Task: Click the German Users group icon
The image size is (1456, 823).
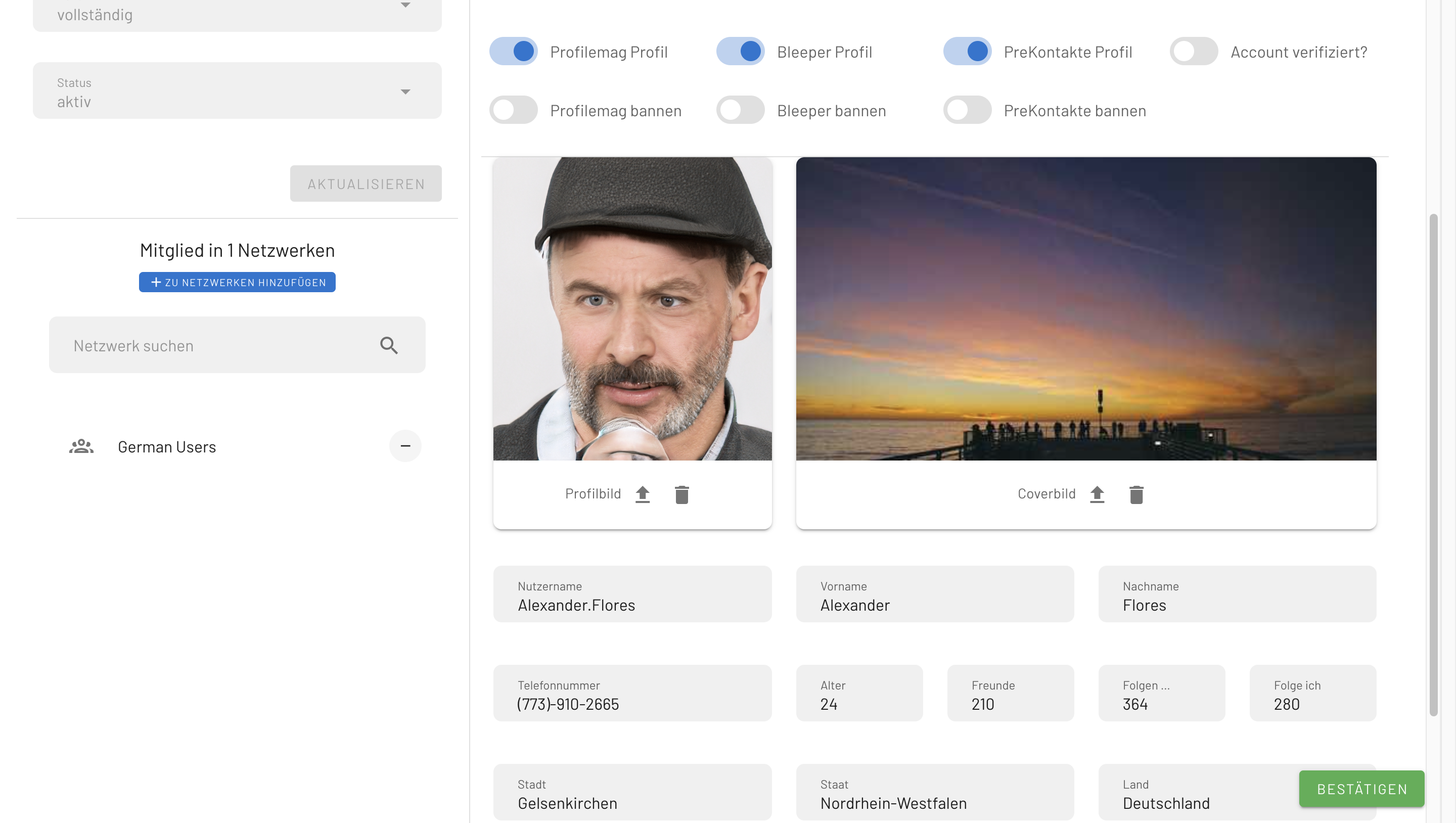Action: click(x=81, y=446)
